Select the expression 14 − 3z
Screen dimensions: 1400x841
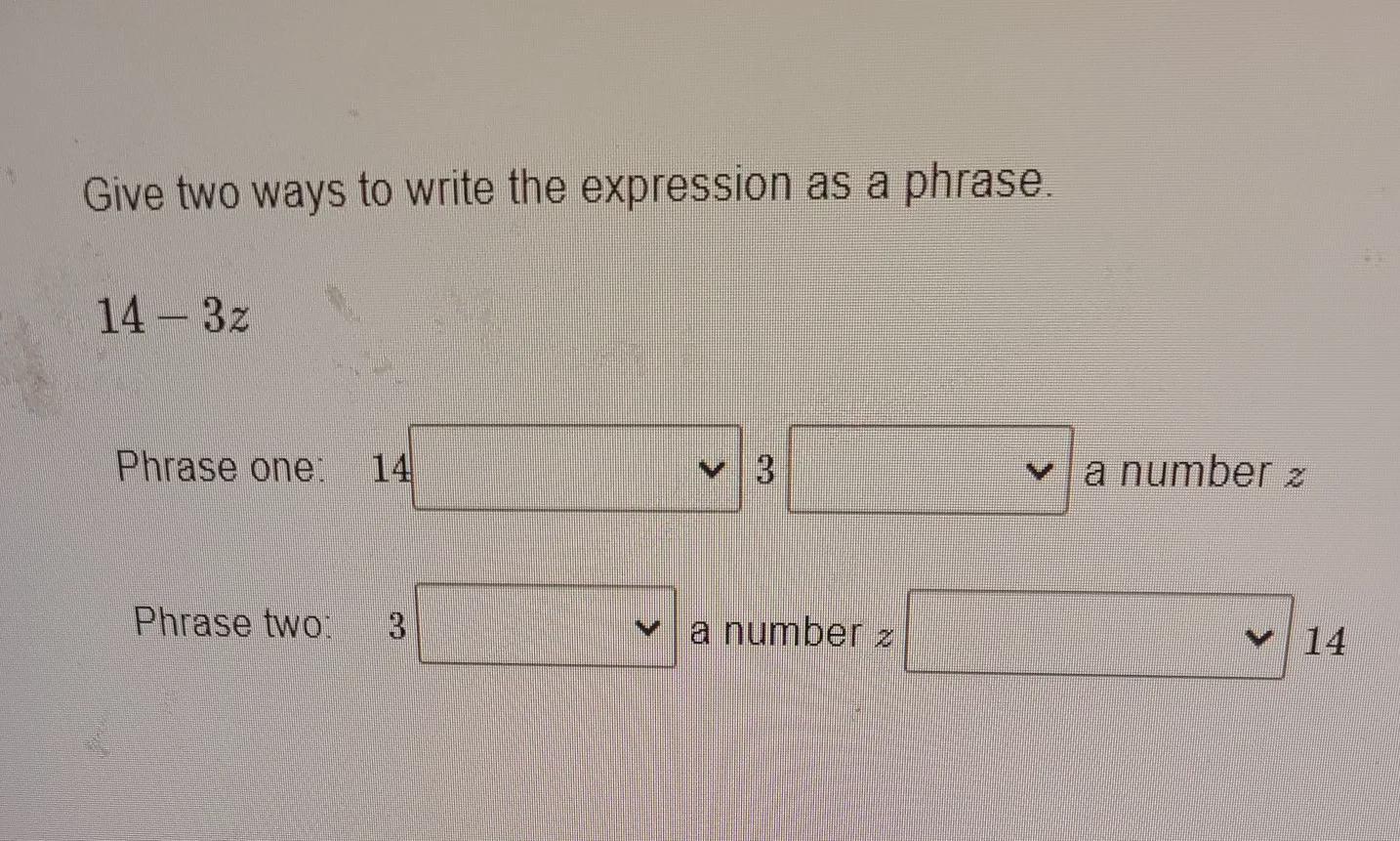pos(173,315)
